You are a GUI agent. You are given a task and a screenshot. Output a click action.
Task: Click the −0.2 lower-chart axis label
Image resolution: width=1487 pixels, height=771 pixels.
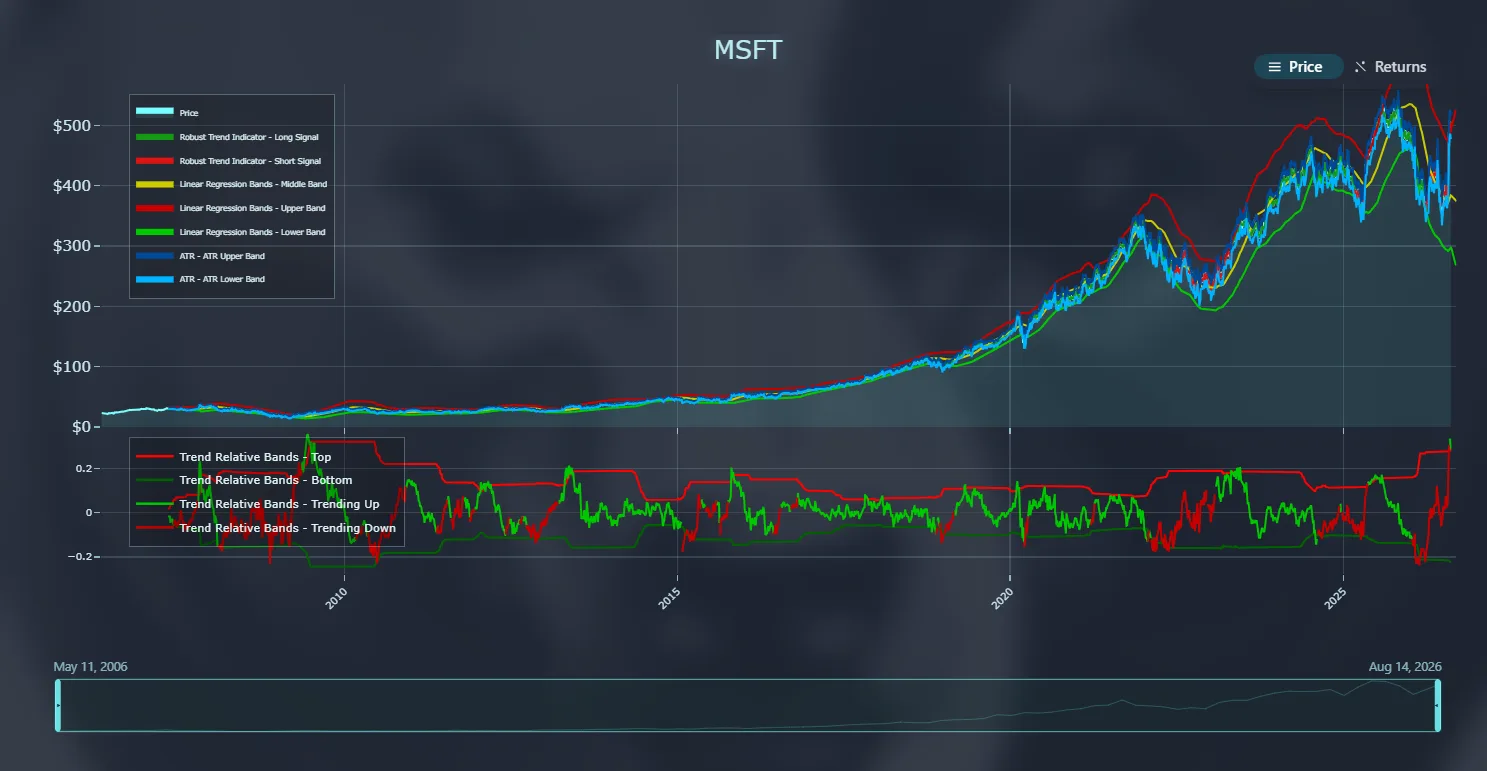click(78, 557)
